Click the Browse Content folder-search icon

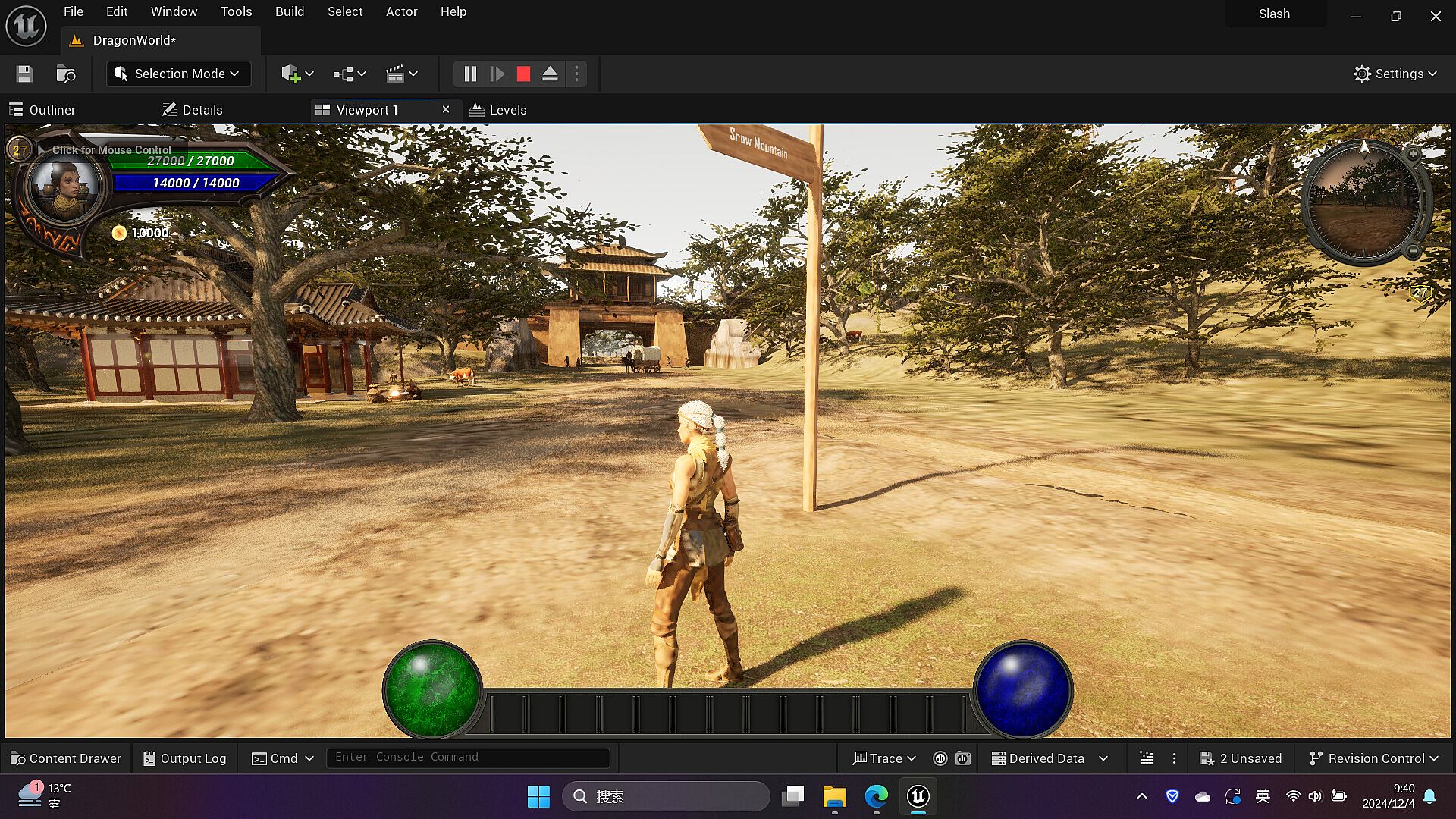coord(66,74)
